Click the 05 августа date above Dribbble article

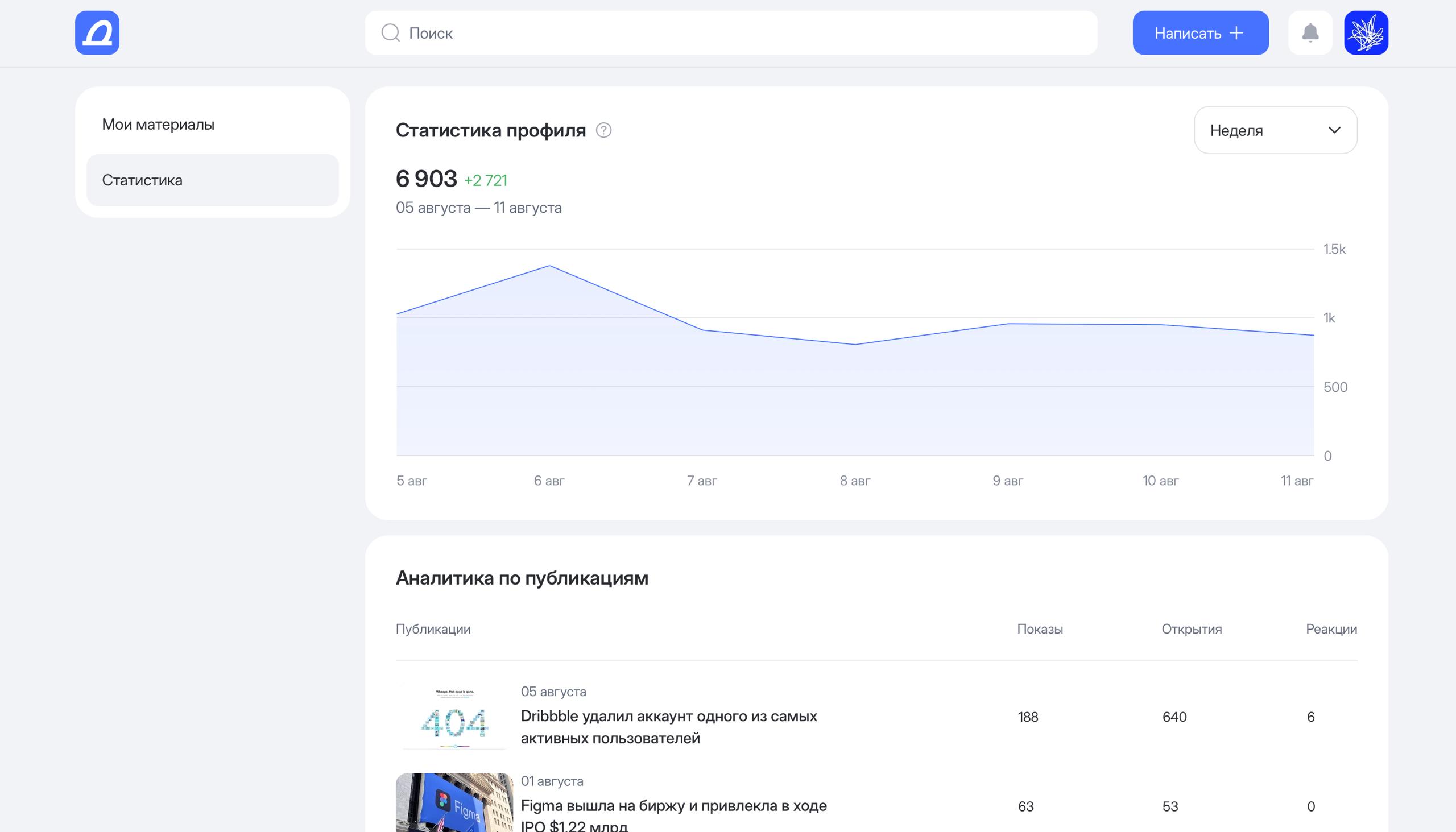coord(553,692)
